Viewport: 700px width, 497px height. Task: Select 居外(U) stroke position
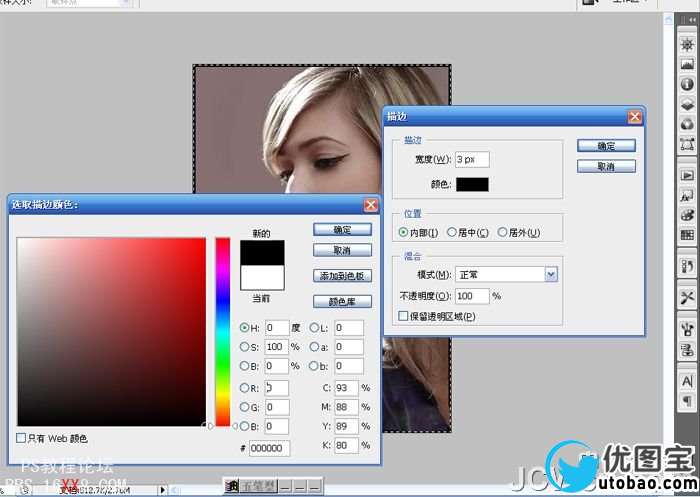[503, 232]
